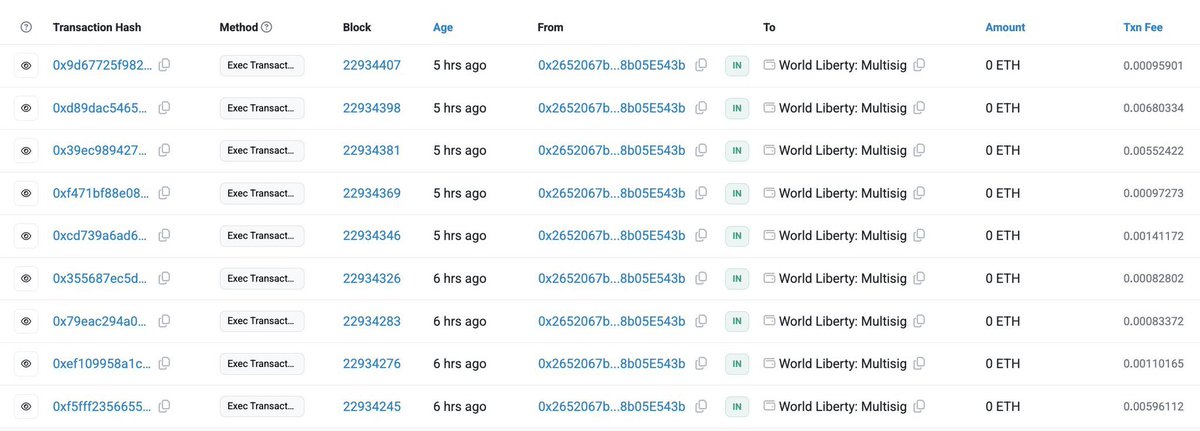The height and width of the screenshot is (431, 1200).
Task: Select fee value 0.00141172
Action: tap(1154, 236)
